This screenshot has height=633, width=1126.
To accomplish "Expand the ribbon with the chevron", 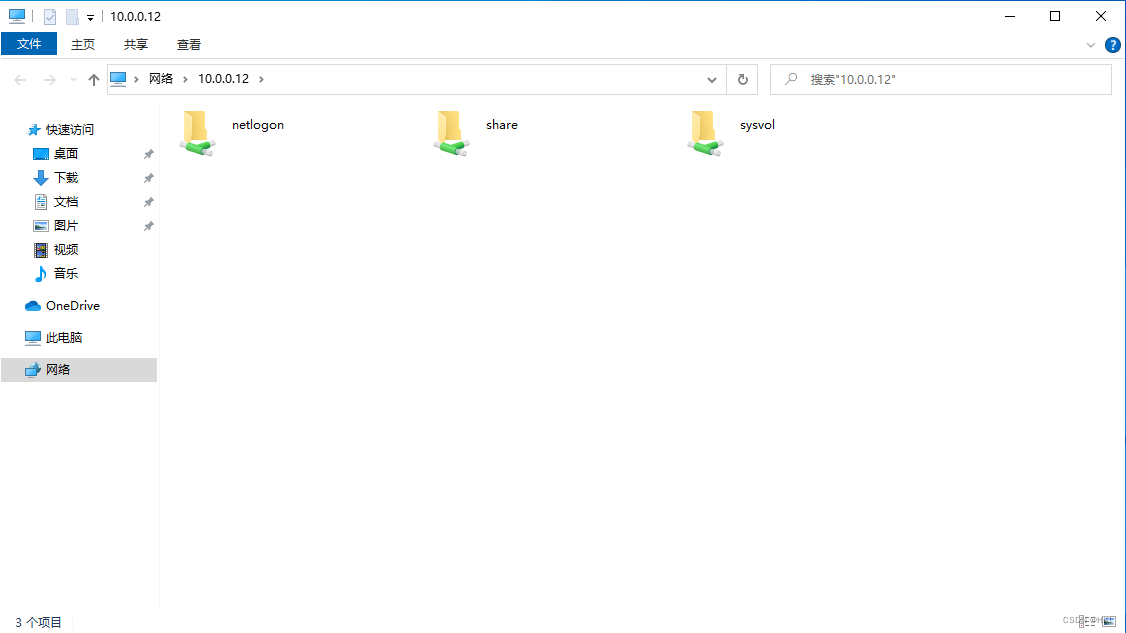I will point(1091,45).
